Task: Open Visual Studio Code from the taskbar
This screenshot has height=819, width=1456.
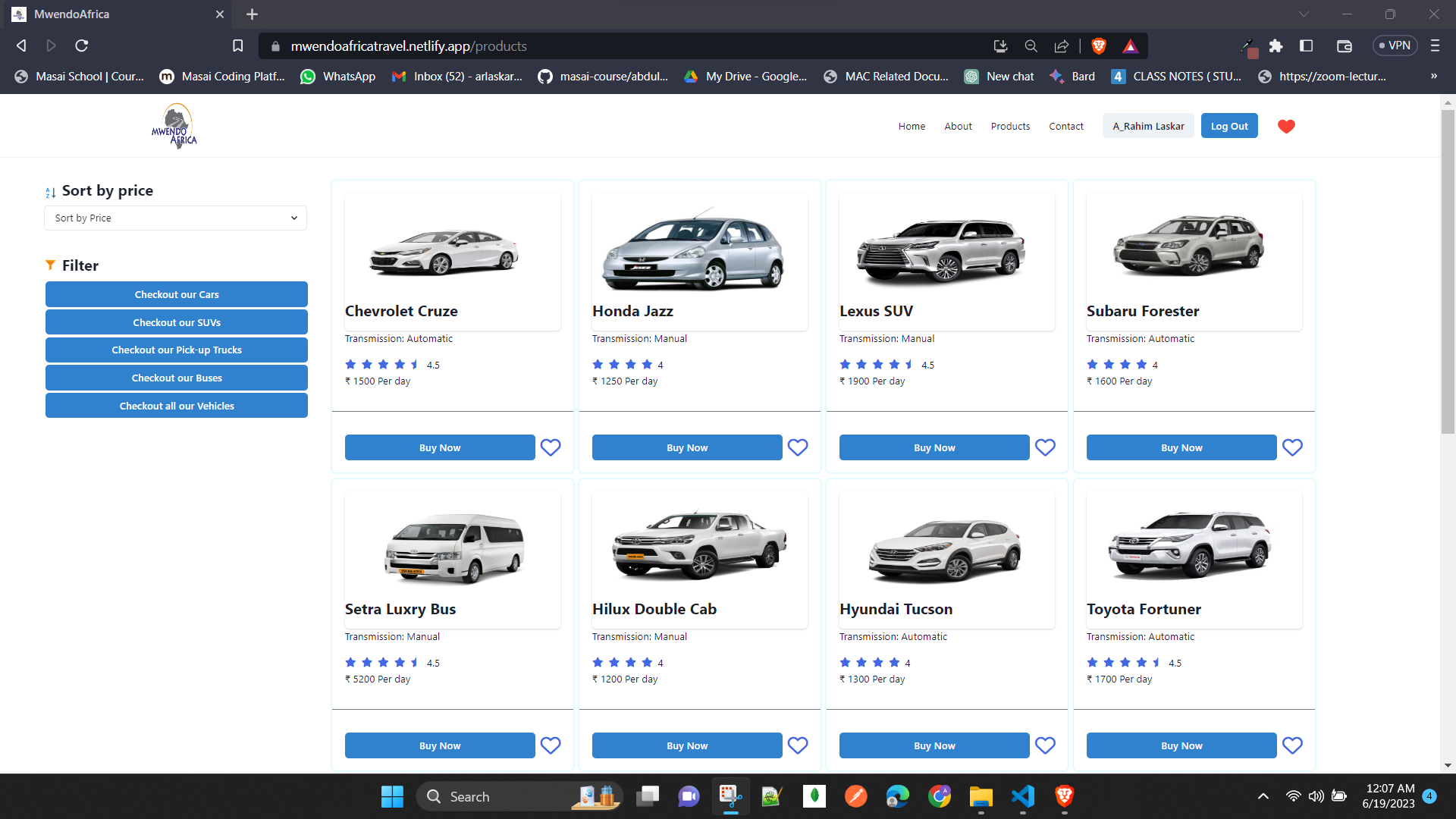Action: click(x=1022, y=796)
